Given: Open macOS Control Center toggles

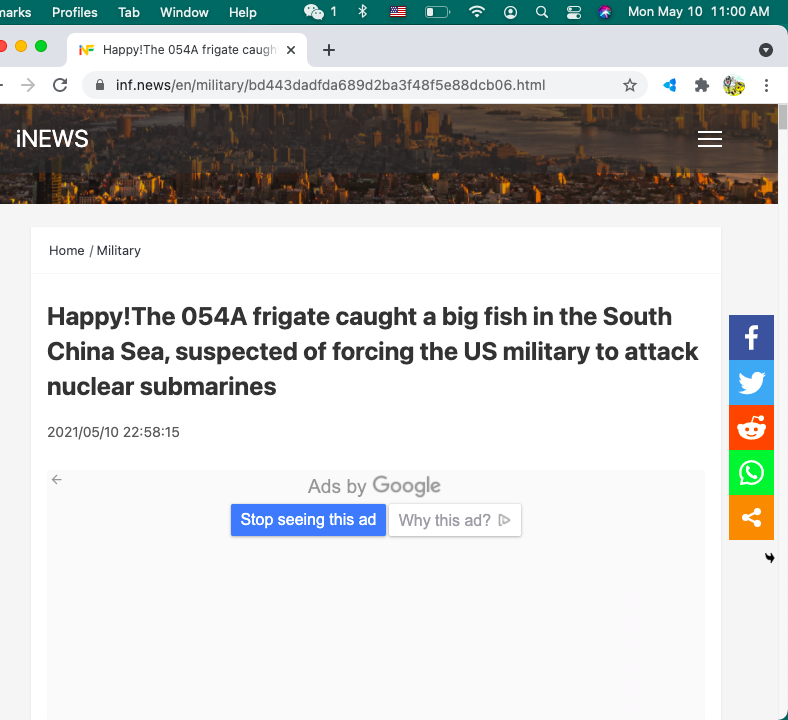Looking at the screenshot, I should [573, 12].
